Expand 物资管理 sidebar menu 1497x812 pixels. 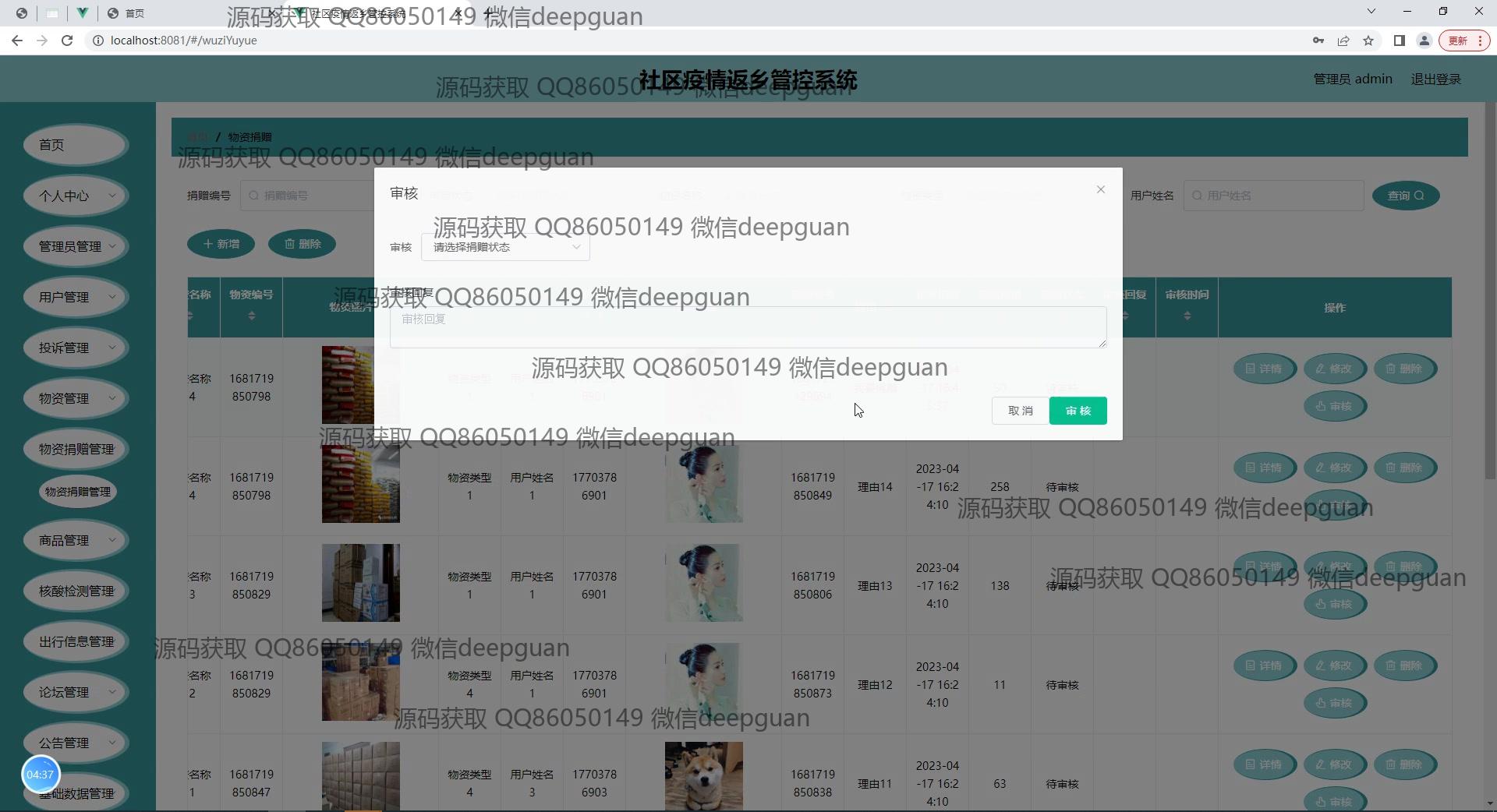pos(76,398)
